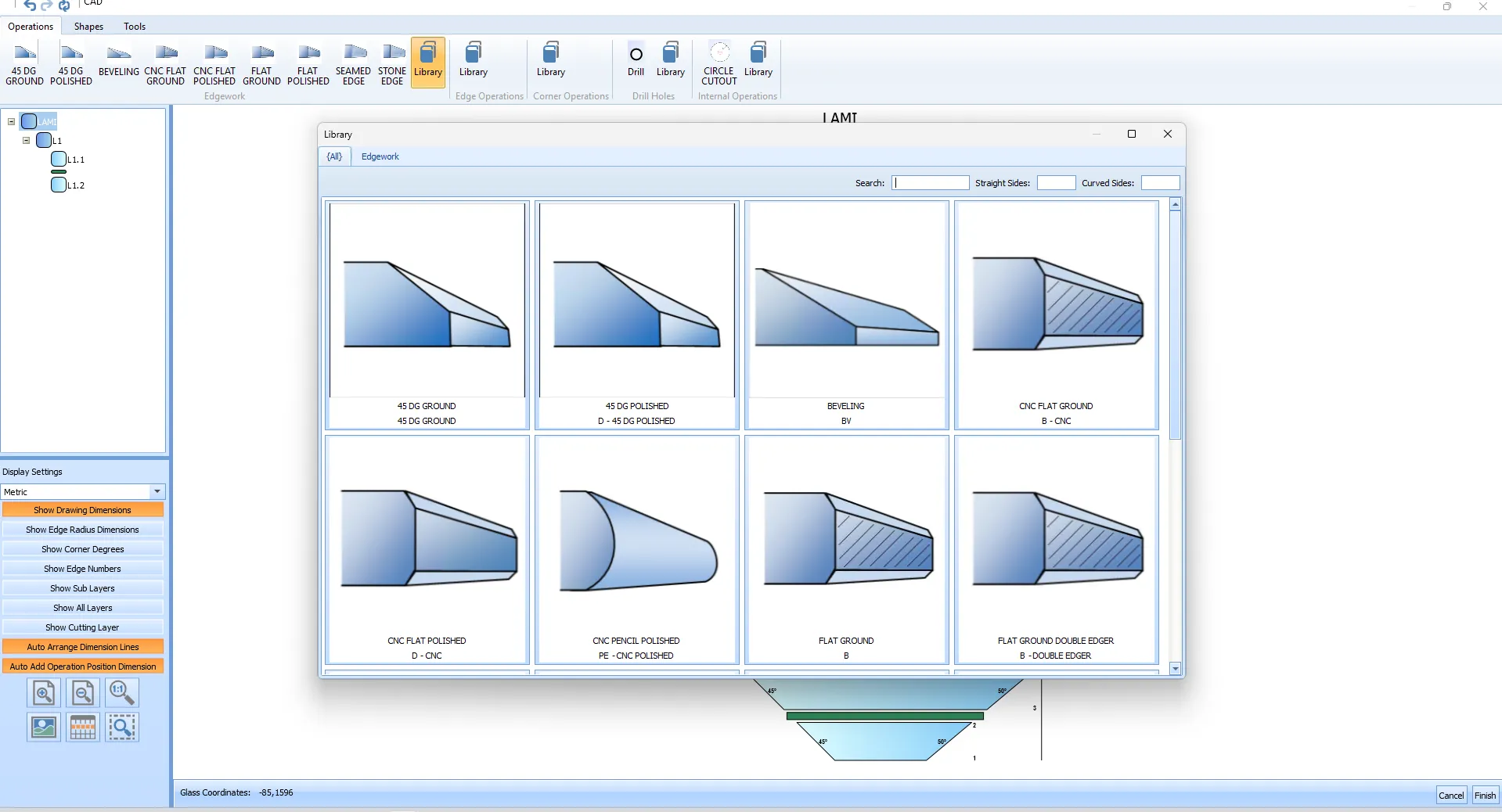1502x812 pixels.
Task: Choose the 45 DG POLISHED library thumbnail
Action: (x=637, y=315)
